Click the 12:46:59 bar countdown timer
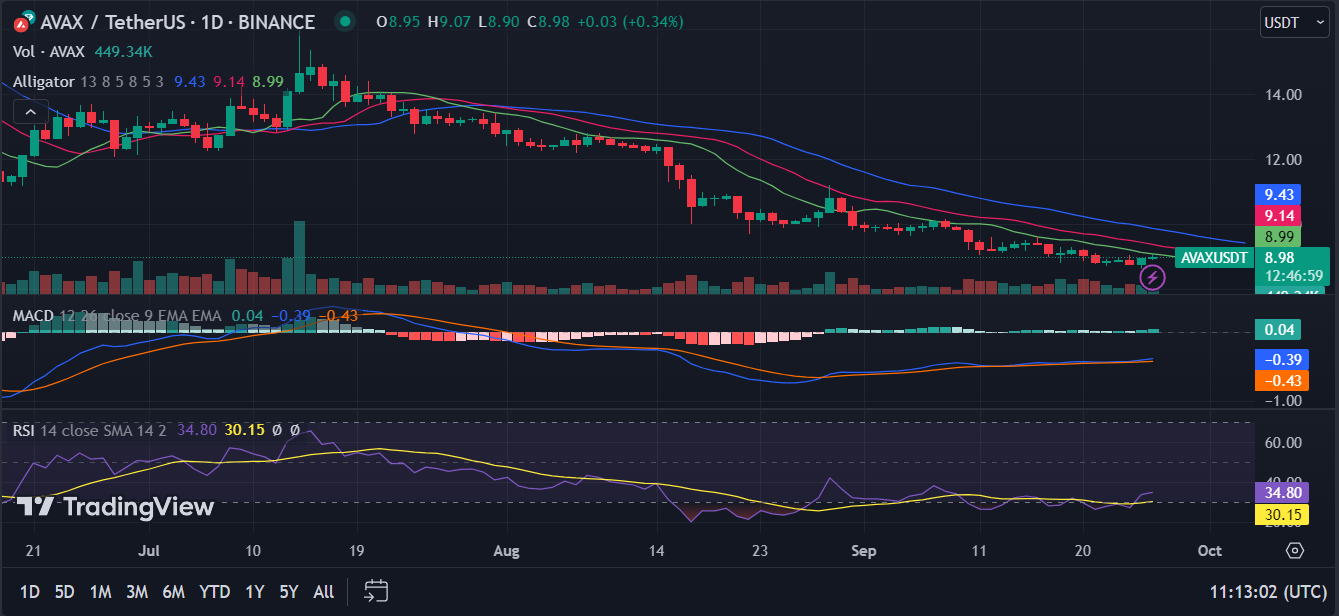The image size is (1339, 616). point(1294,276)
